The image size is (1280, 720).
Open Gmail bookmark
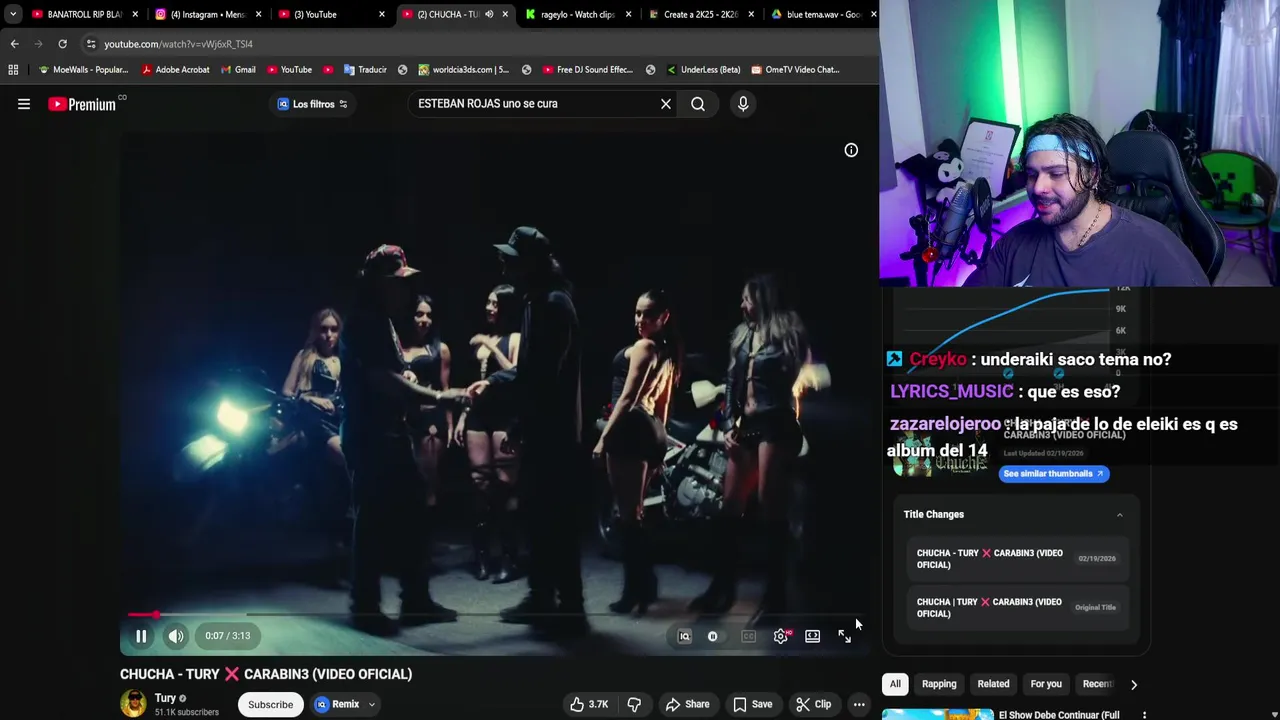(238, 70)
